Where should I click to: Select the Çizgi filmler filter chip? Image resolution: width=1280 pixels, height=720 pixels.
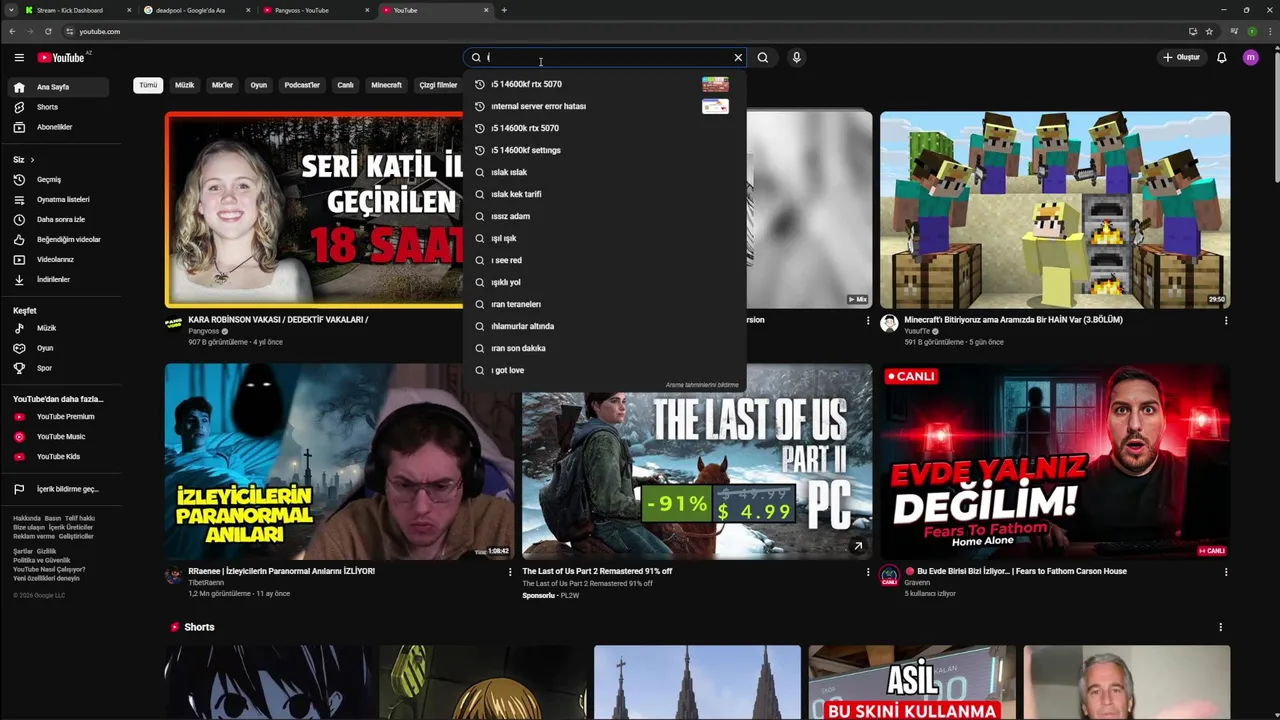[438, 85]
